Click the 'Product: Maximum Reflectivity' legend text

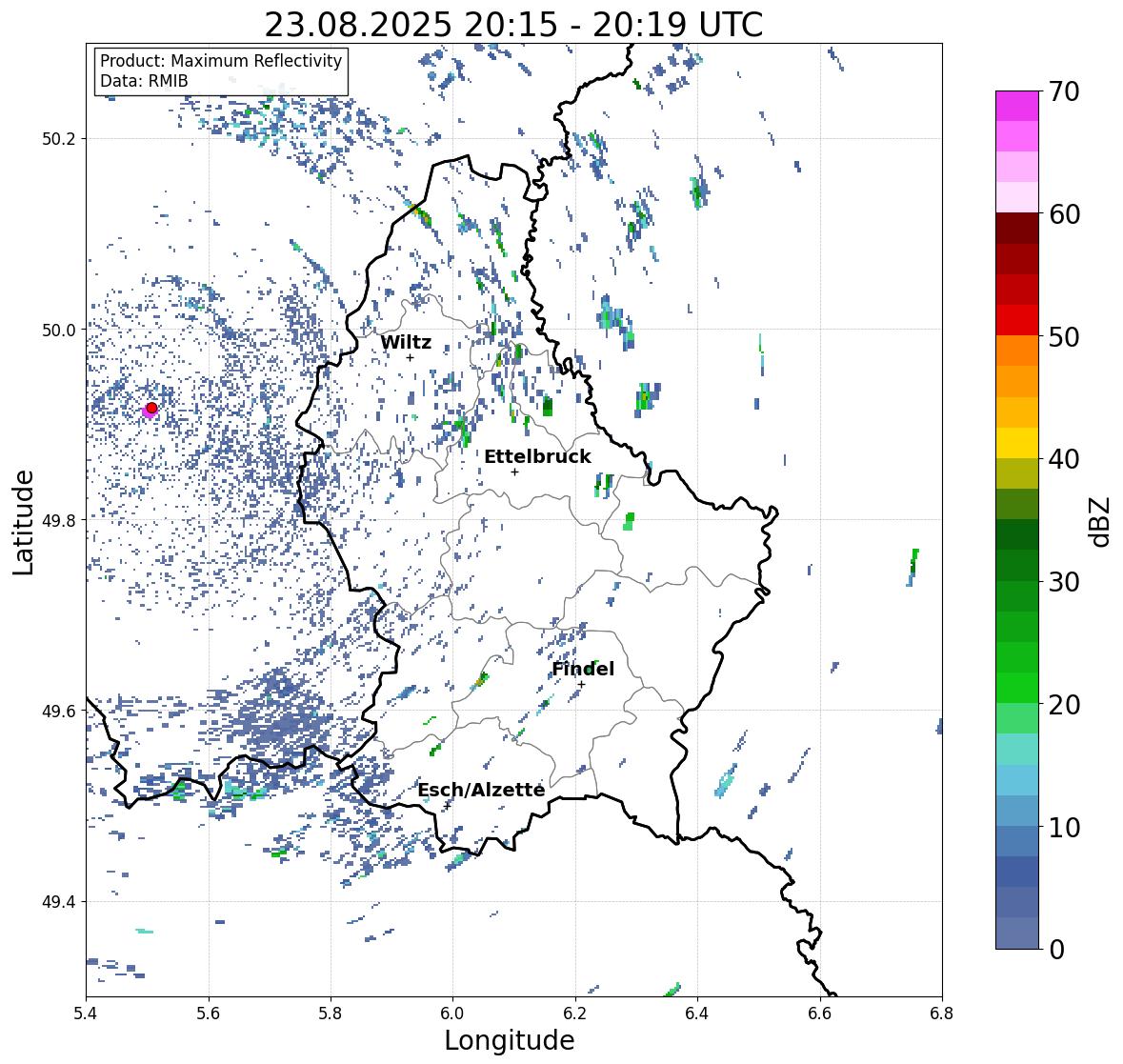point(221,61)
